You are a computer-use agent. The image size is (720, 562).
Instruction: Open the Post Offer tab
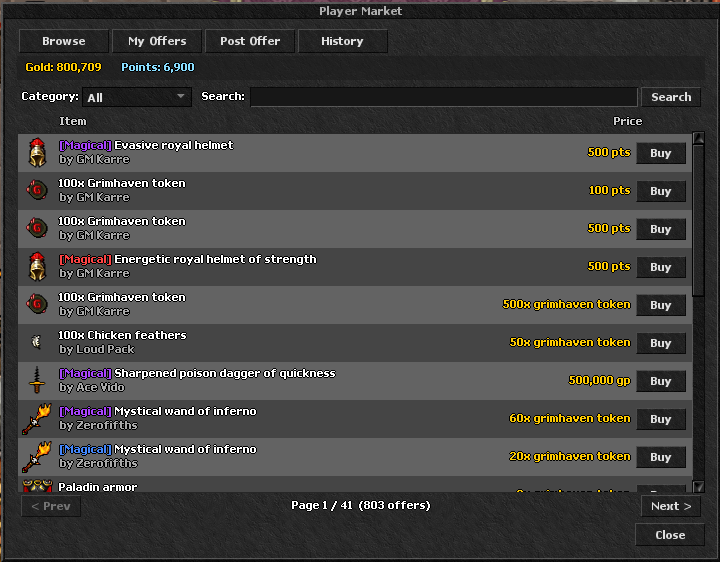tap(250, 41)
